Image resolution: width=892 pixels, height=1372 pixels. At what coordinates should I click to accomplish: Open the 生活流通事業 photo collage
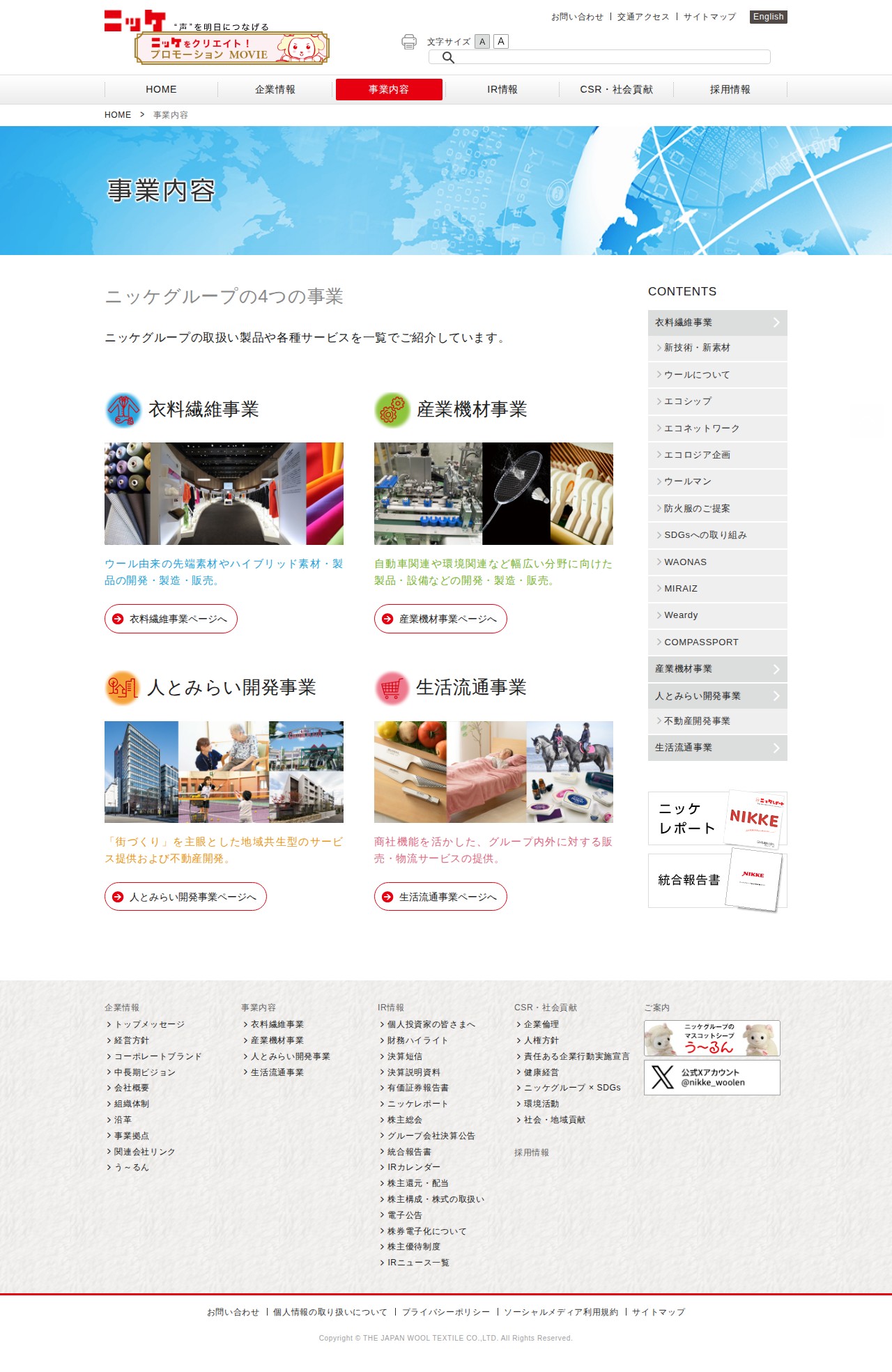click(493, 772)
